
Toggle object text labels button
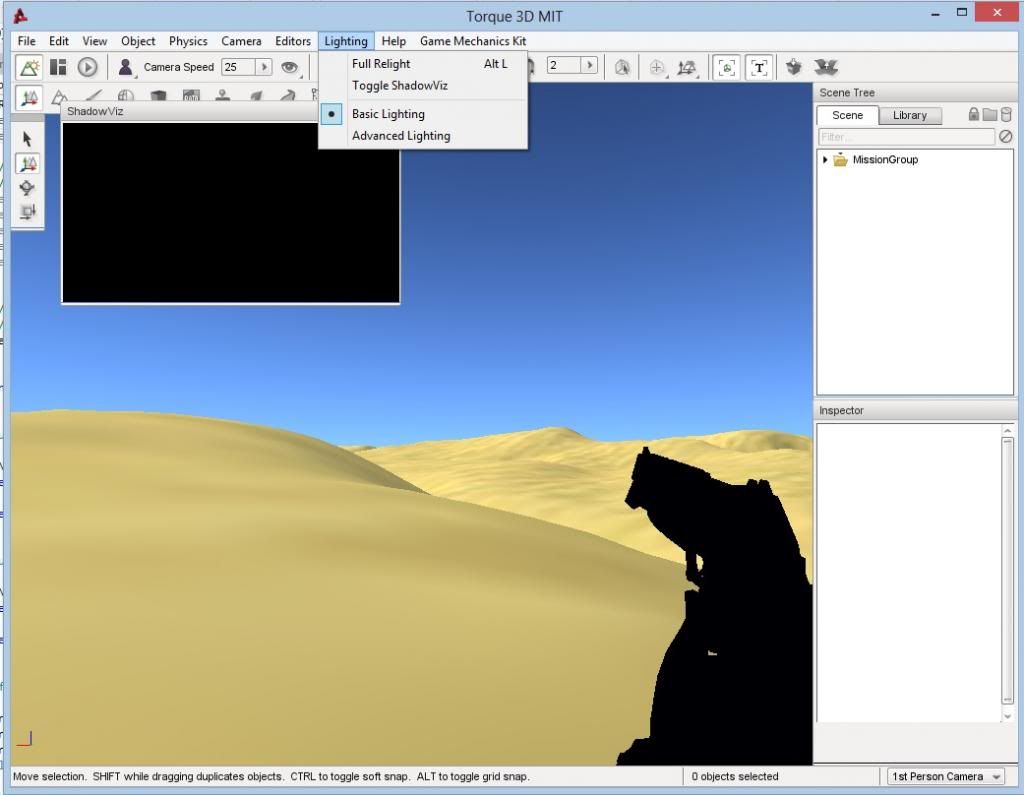759,67
